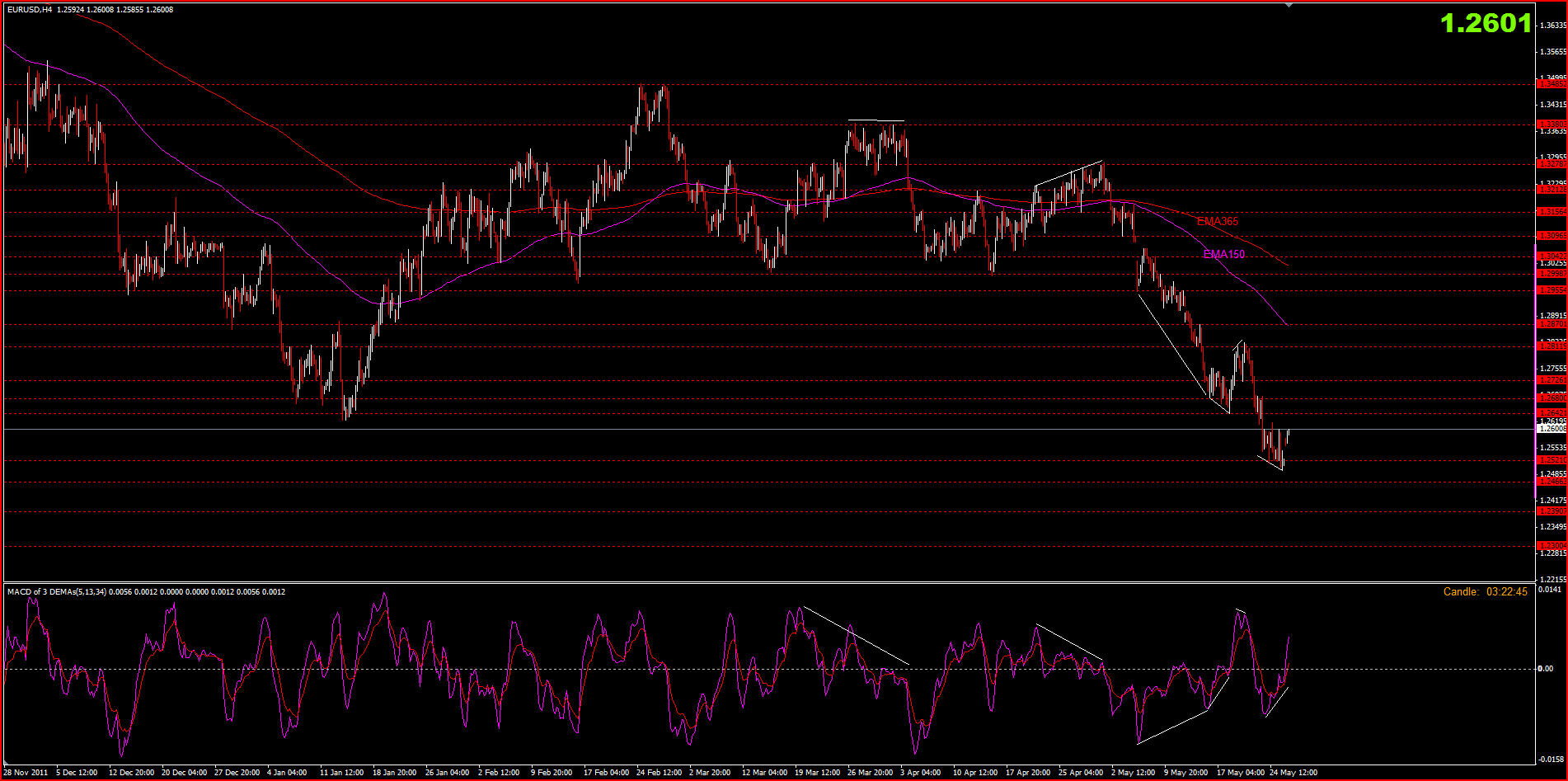Image resolution: width=1568 pixels, height=781 pixels.
Task: Click the 1.33803 red price level label
Action: [1552, 124]
